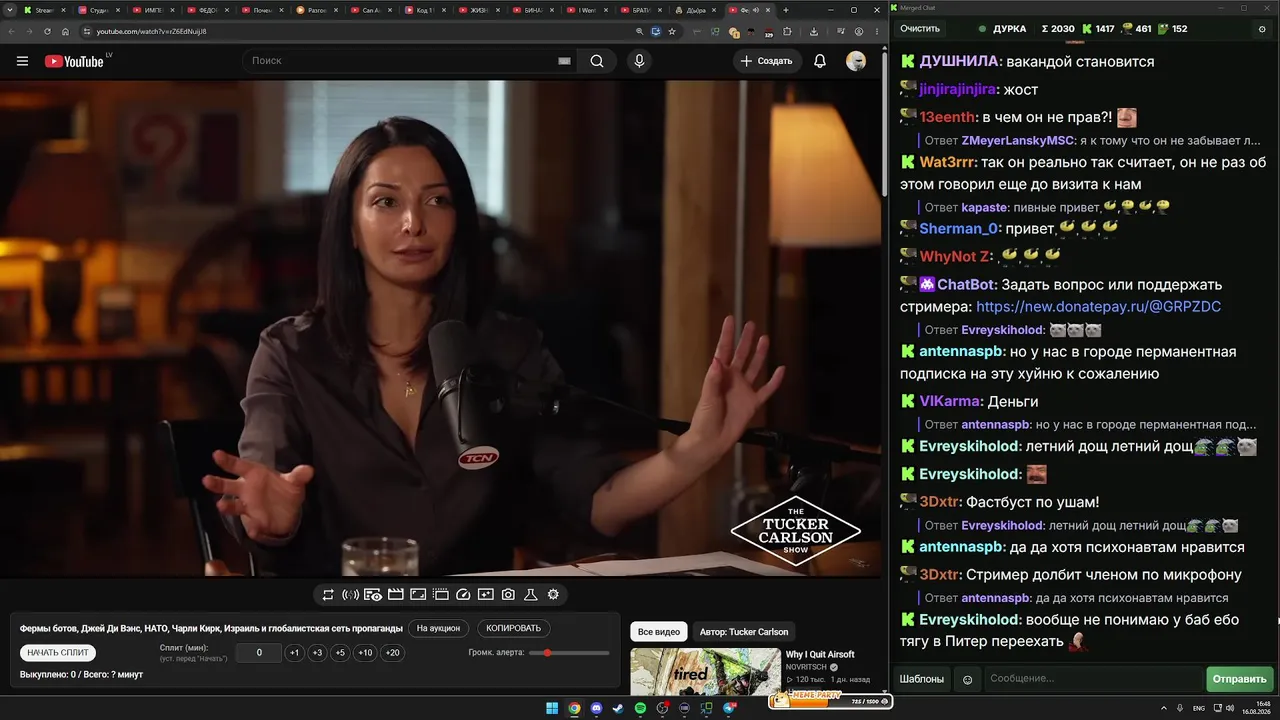
Task: Open a new browser tab with plus
Action: click(786, 10)
